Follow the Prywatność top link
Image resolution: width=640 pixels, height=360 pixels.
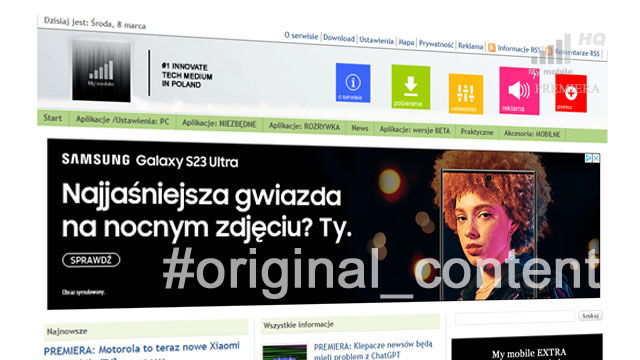[x=436, y=44]
